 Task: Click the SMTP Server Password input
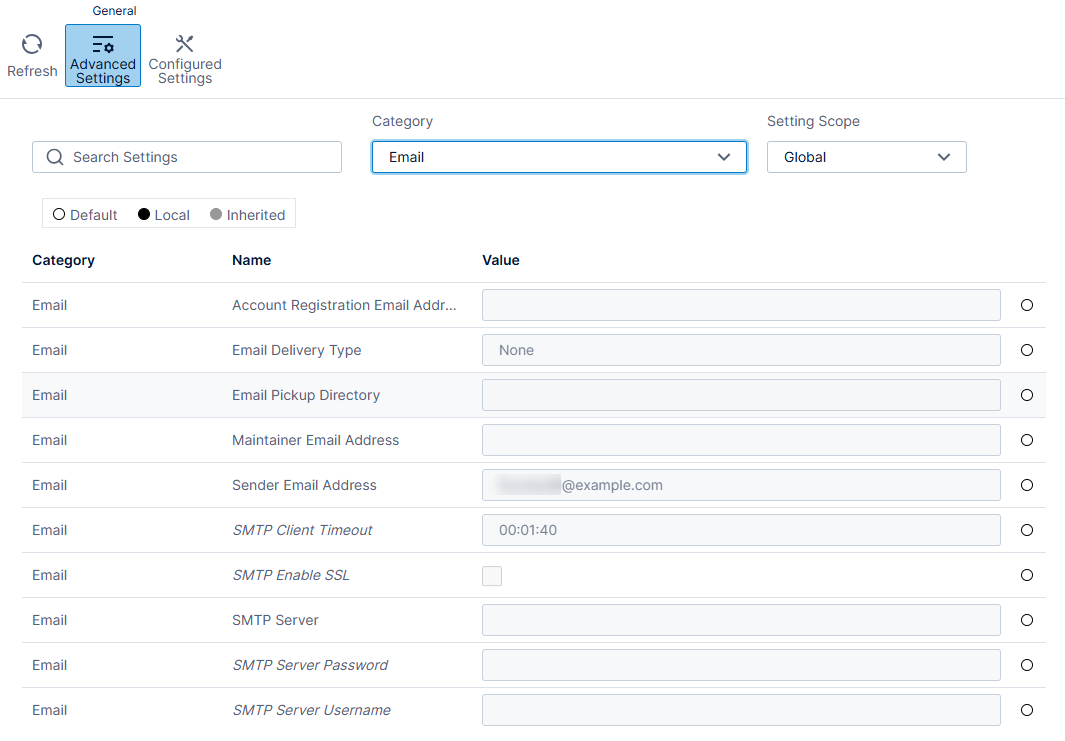point(740,665)
